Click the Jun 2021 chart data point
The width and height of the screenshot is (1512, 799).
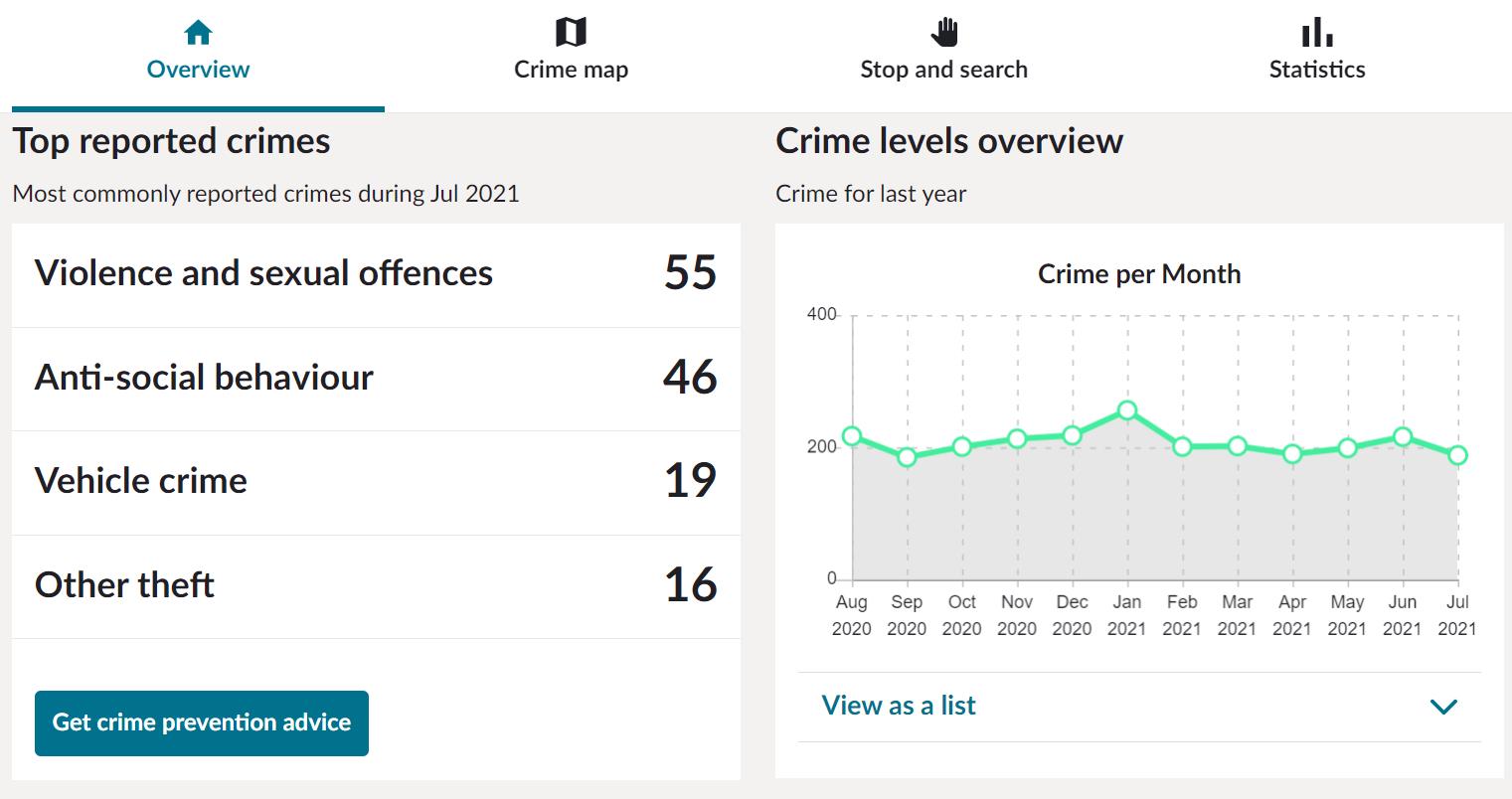point(1403,437)
